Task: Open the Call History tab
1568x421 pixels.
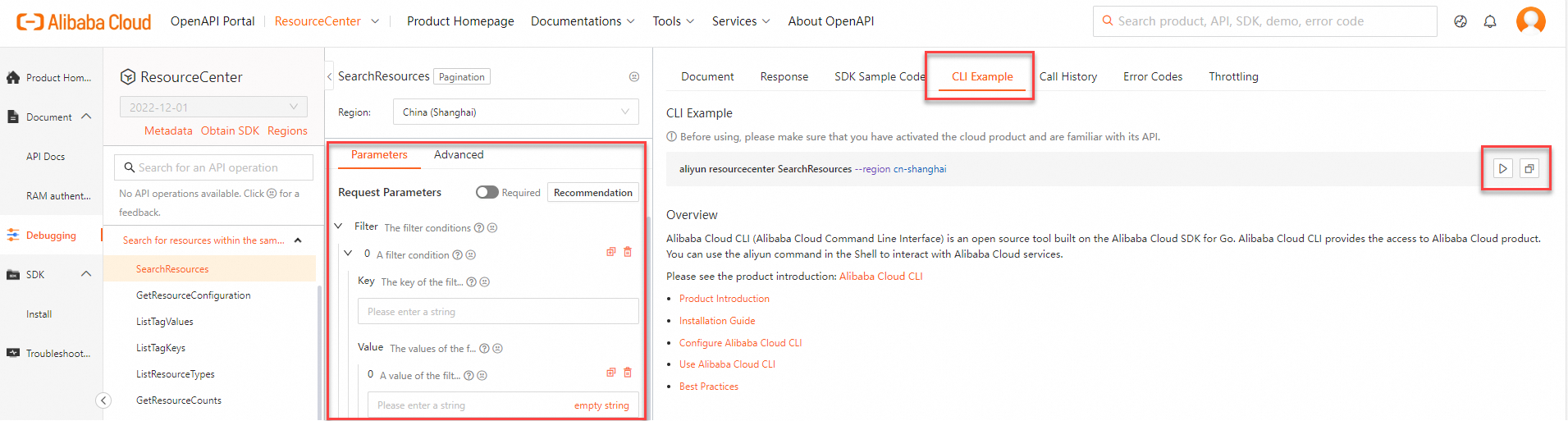Action: click(x=1068, y=76)
